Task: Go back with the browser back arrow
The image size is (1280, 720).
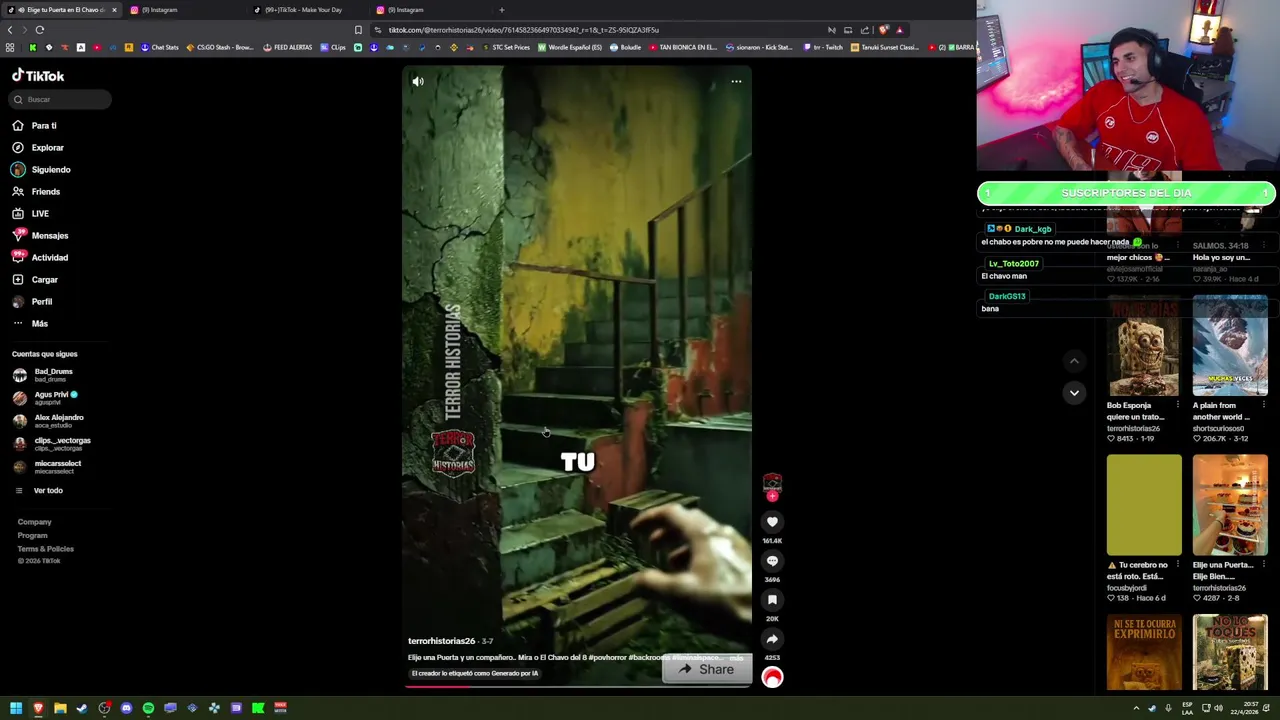Action: click(x=10, y=30)
